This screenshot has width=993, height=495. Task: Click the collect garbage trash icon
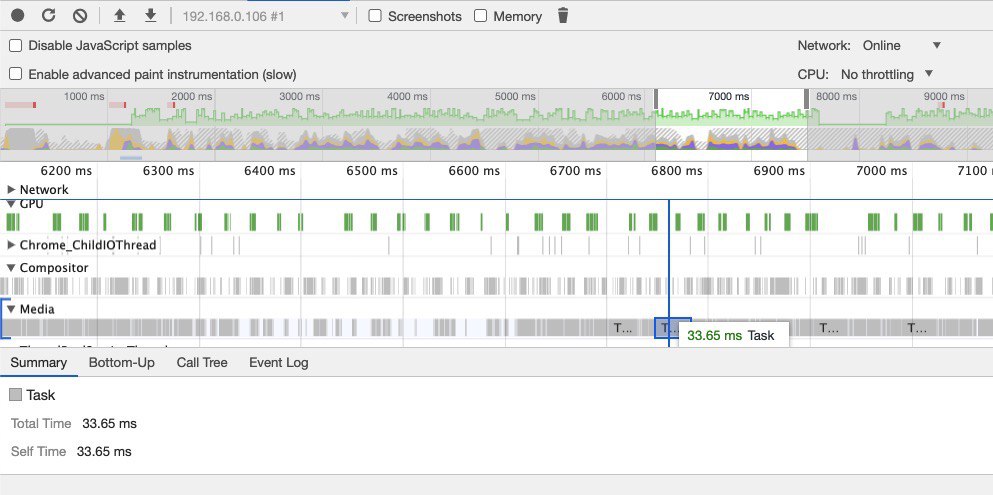tap(562, 15)
